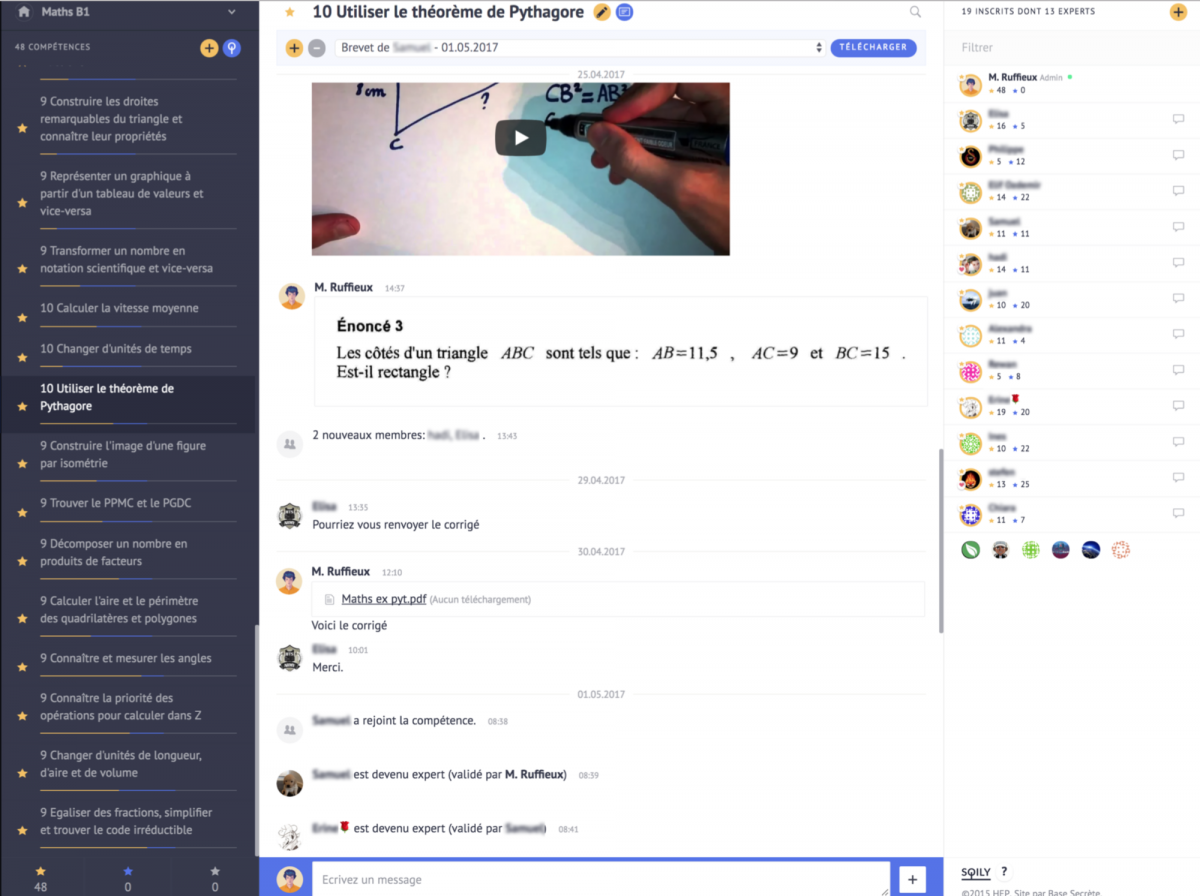Viewport: 1200px width, 896px height.
Task: Click the pencil edit icon next to the title
Action: pyautogui.click(x=601, y=12)
